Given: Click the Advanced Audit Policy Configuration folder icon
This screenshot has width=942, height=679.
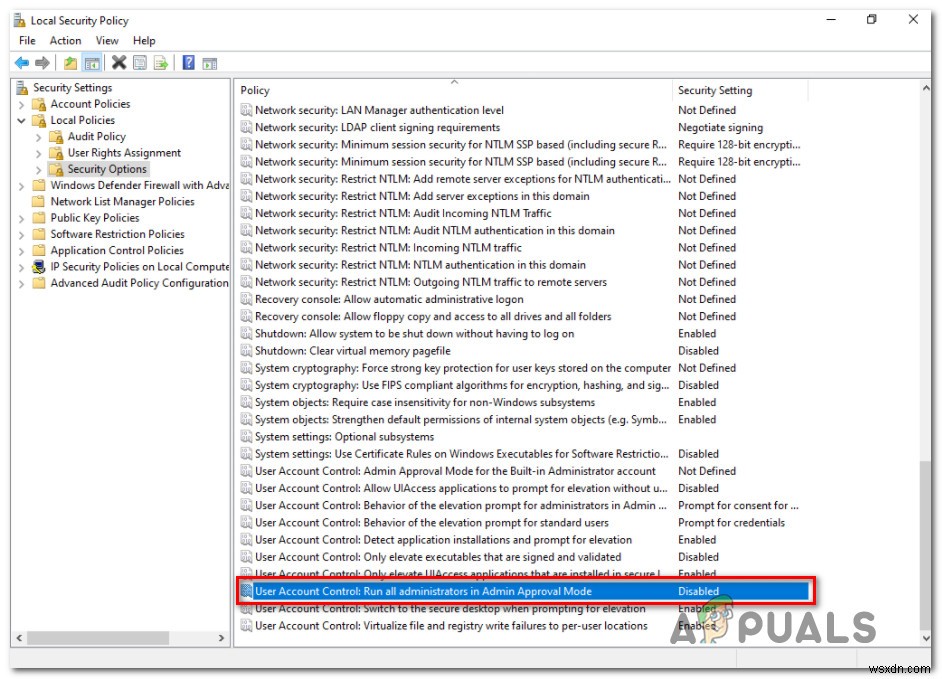Looking at the screenshot, I should point(39,282).
